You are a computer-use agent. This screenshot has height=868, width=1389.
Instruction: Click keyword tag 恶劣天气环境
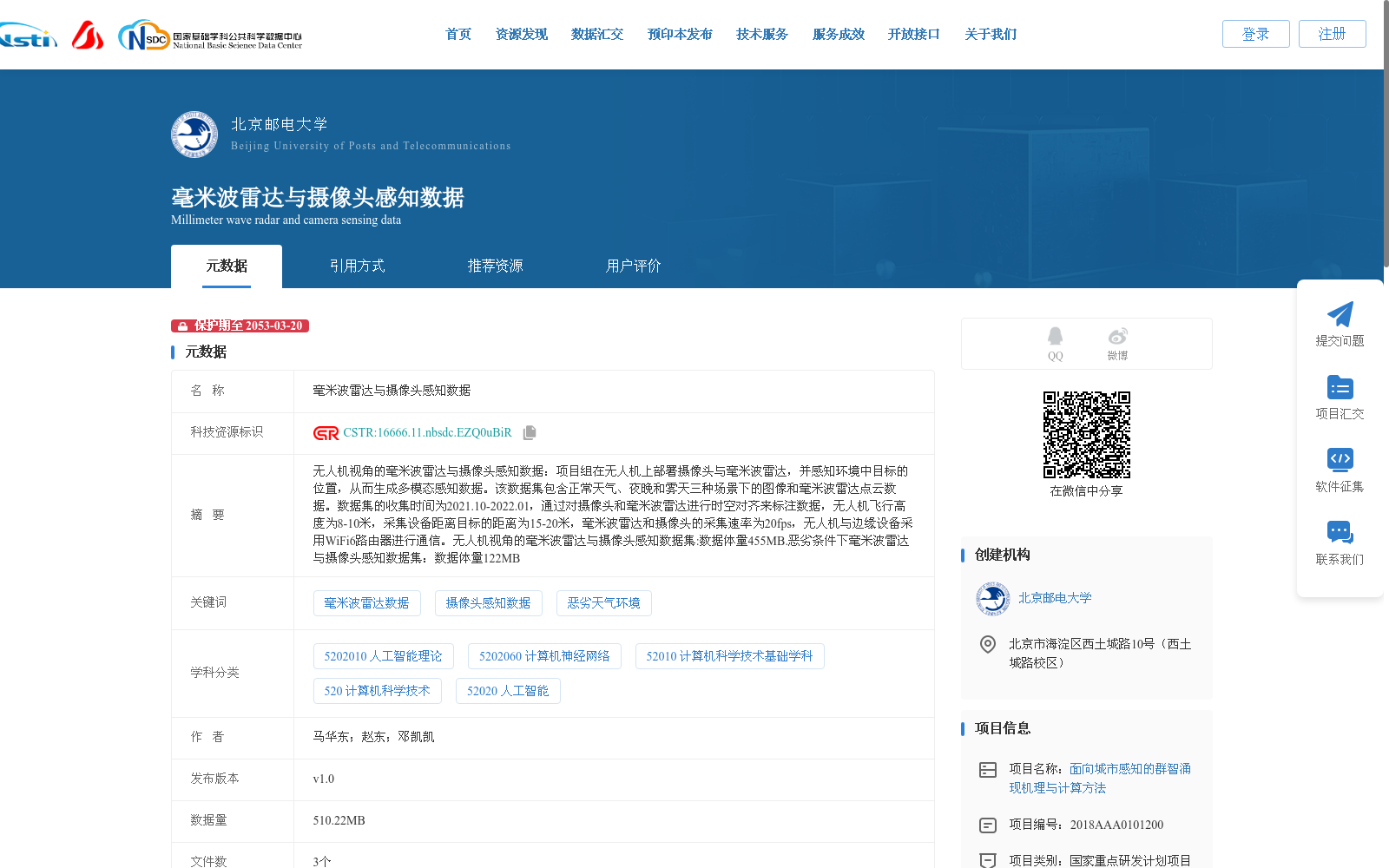click(604, 603)
